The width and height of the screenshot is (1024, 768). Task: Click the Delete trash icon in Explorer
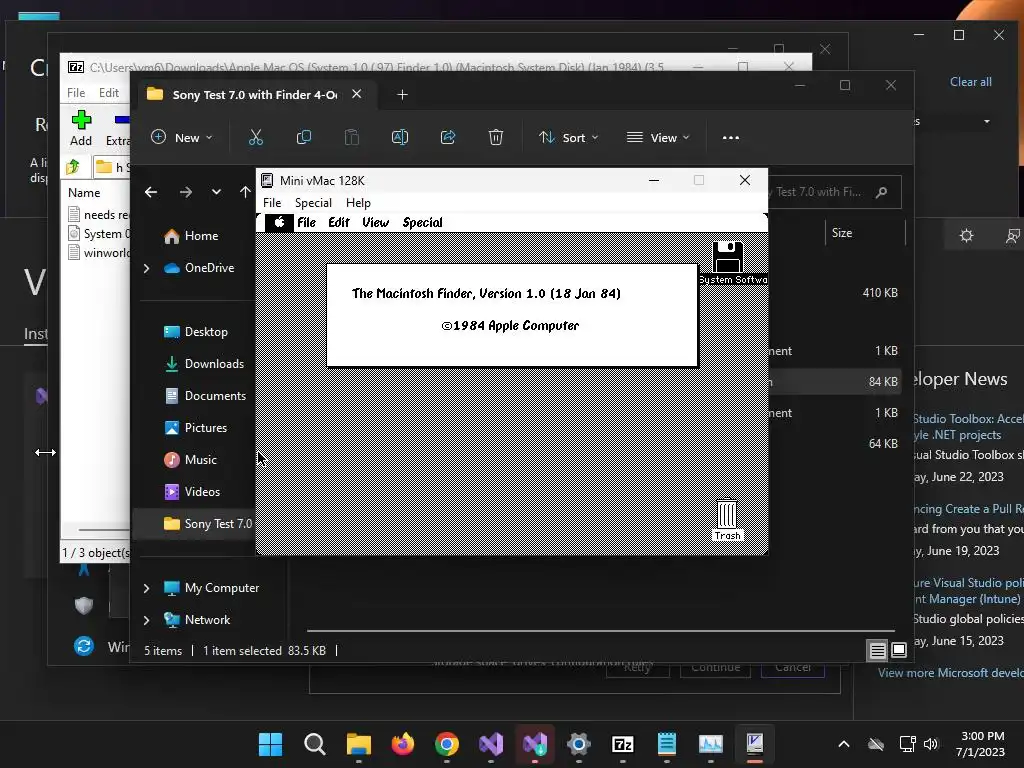tap(496, 137)
